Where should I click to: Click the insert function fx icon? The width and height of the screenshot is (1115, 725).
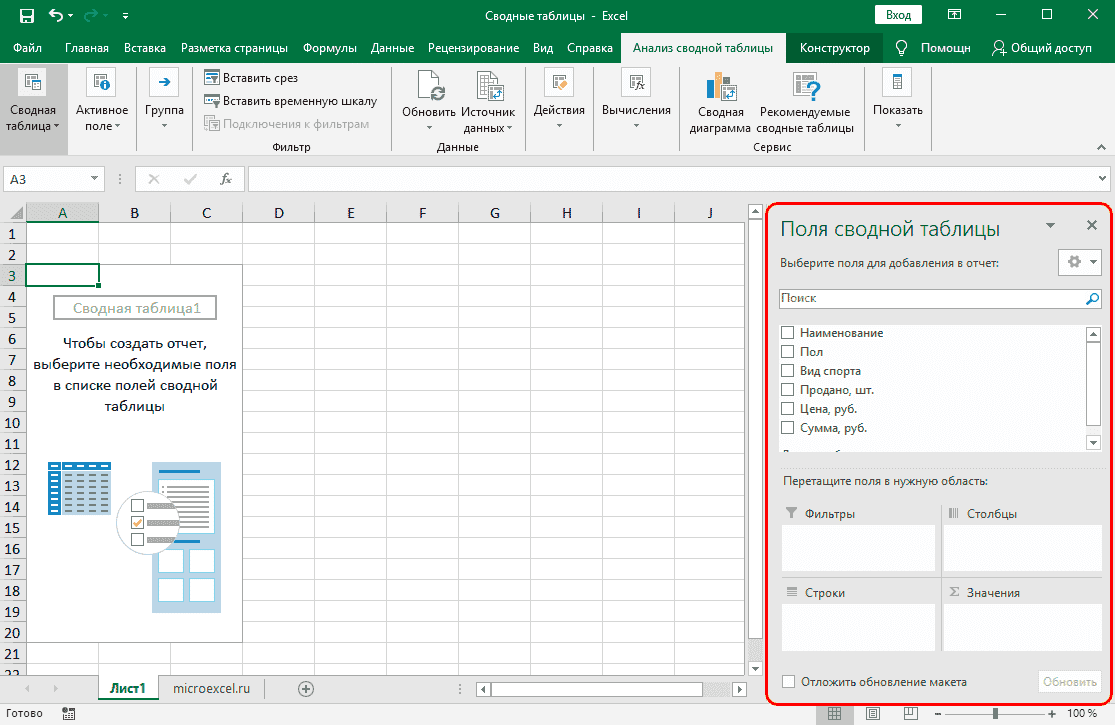click(226, 179)
